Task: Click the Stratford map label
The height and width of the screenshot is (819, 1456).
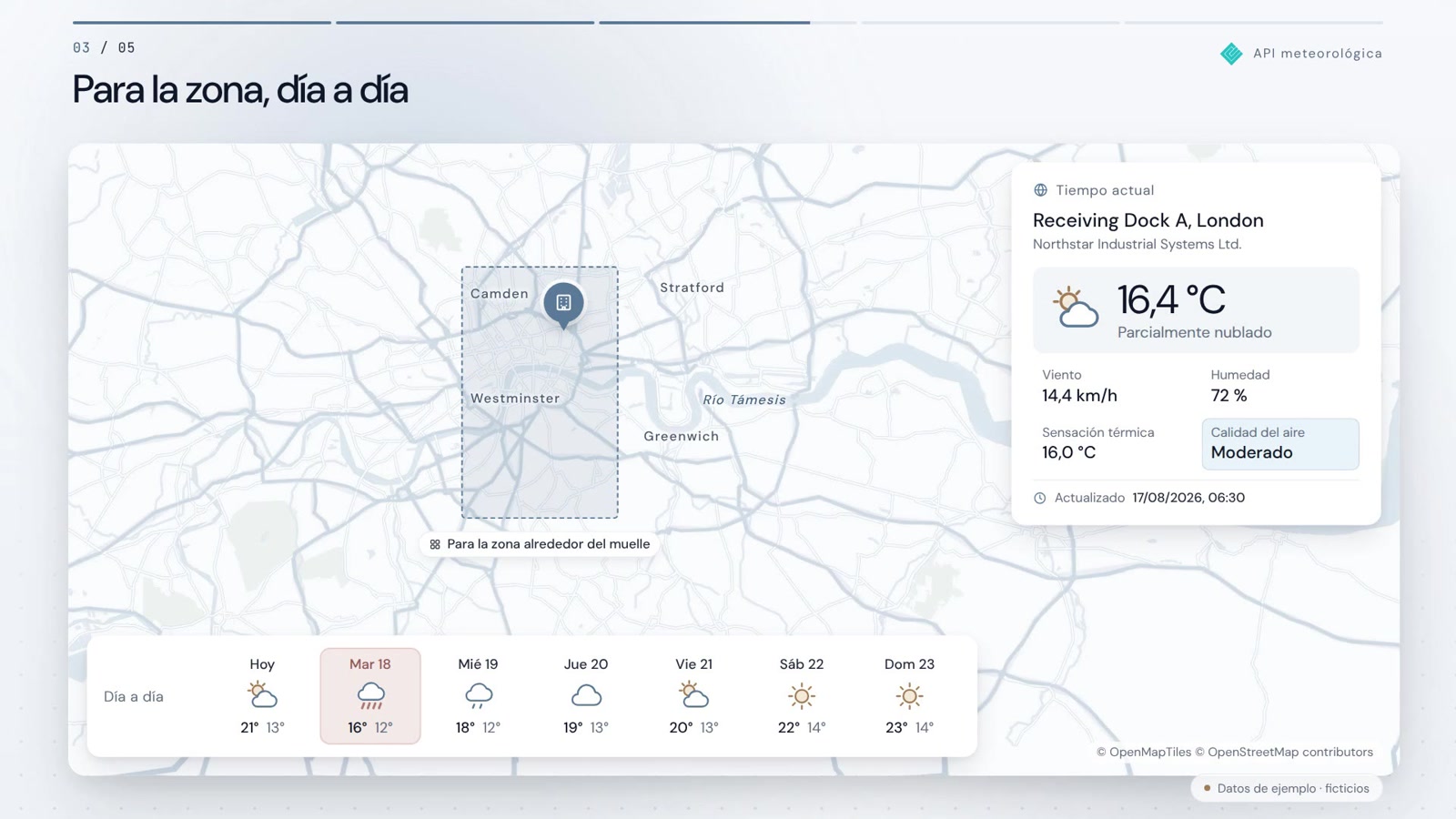Action: pyautogui.click(x=693, y=288)
